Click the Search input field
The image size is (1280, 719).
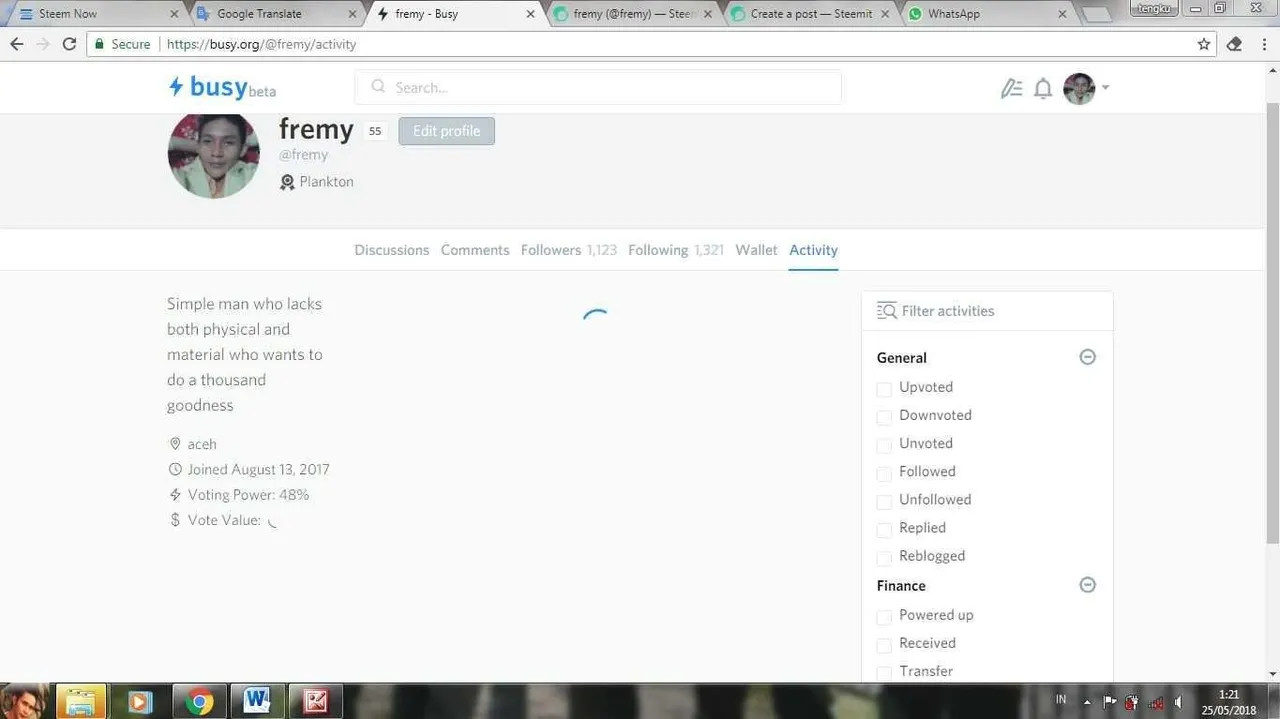[x=598, y=88]
